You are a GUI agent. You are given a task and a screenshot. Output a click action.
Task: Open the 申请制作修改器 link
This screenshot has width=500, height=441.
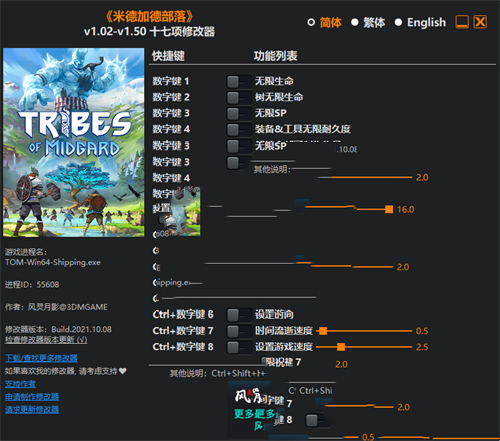click(32, 397)
